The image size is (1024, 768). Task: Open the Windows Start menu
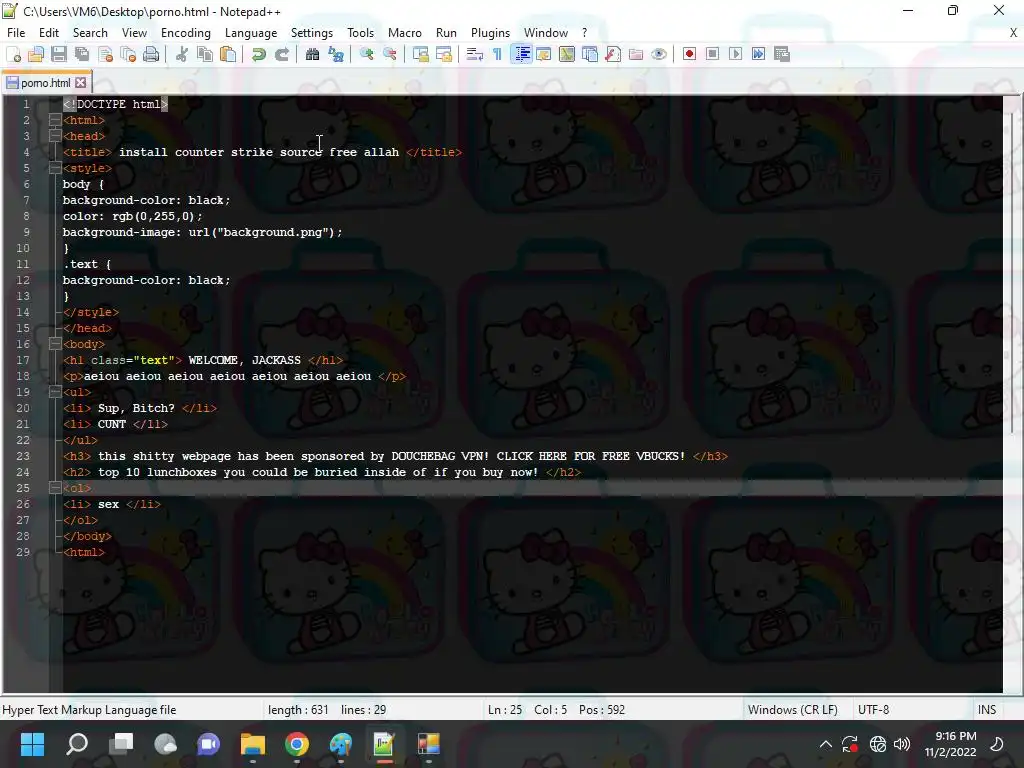[x=32, y=744]
